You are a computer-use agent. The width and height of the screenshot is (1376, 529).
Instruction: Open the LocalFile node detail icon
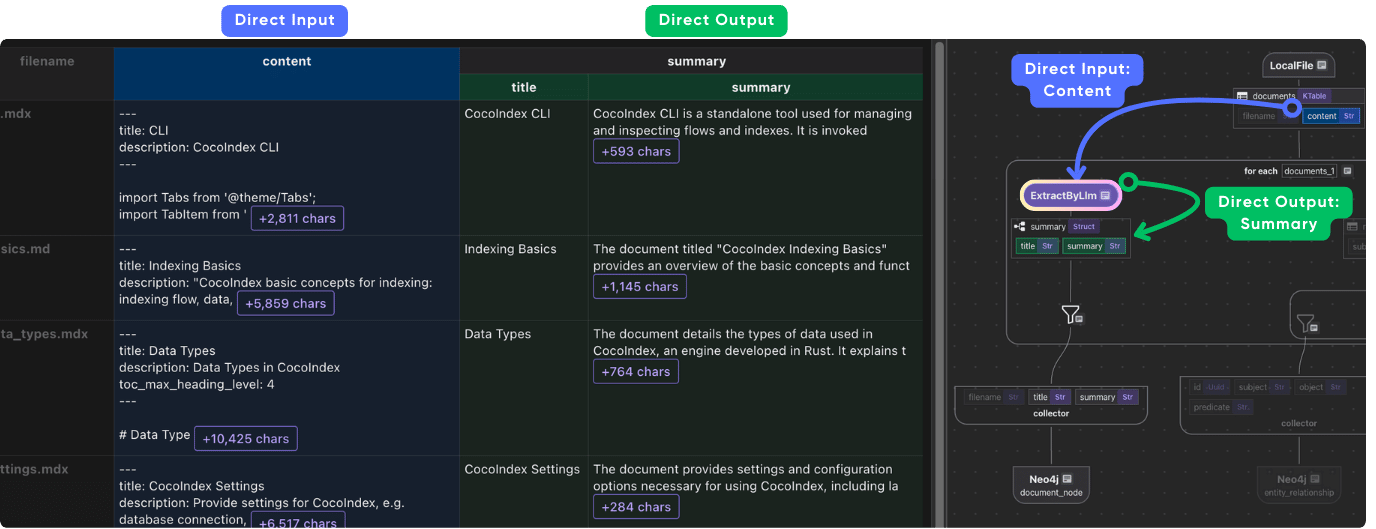coord(1321,66)
